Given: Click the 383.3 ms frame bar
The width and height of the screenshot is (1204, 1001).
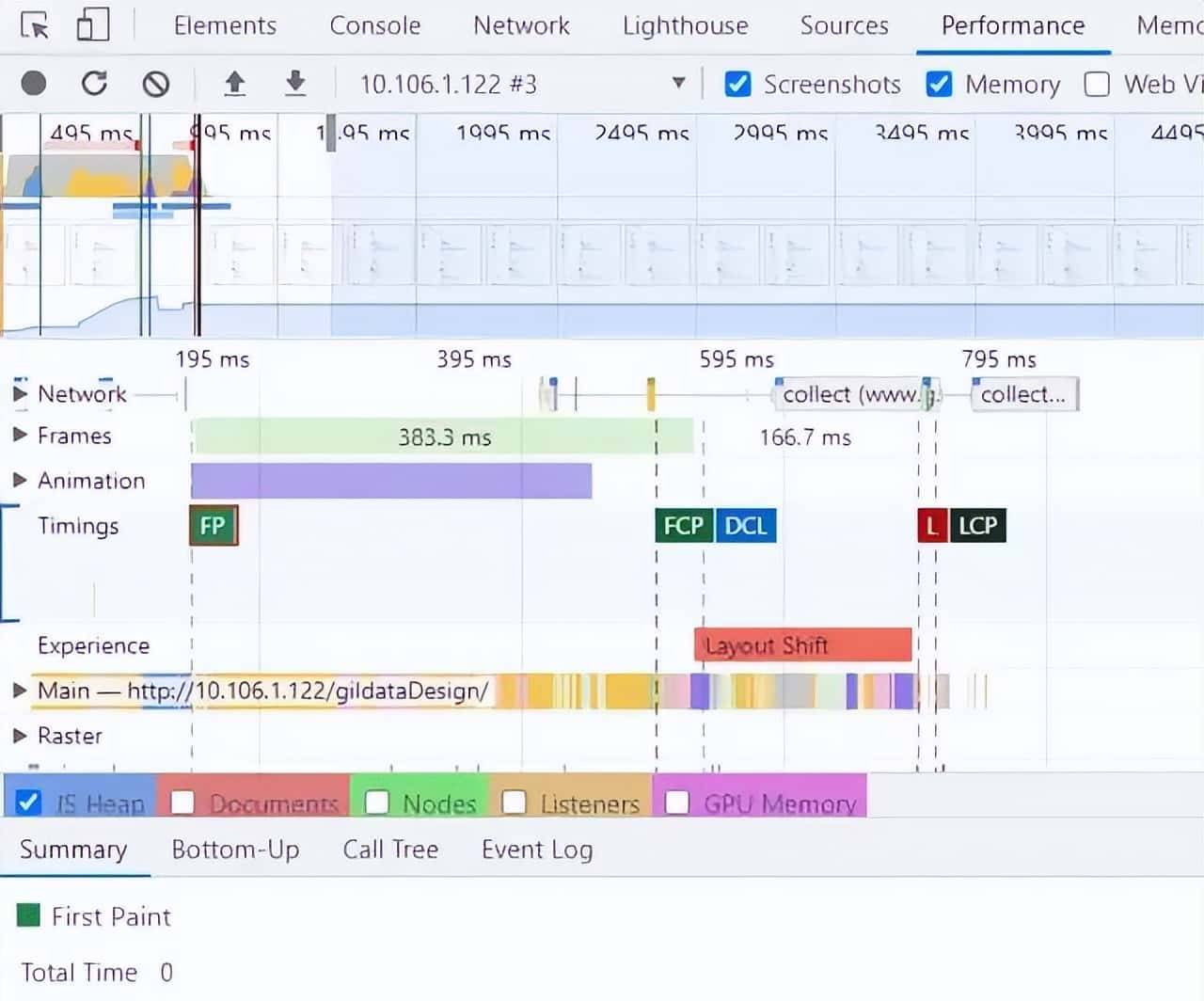Looking at the screenshot, I should pyautogui.click(x=443, y=437).
